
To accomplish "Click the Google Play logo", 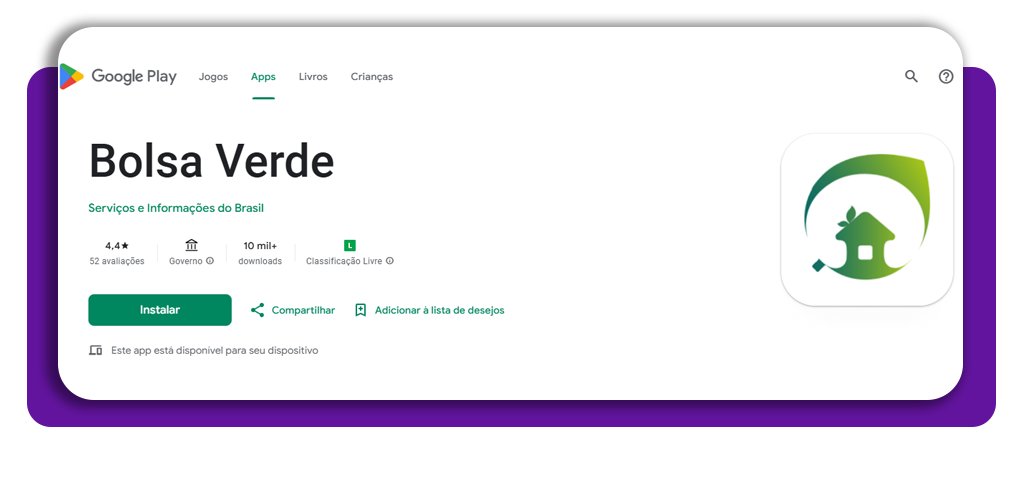I will [117, 77].
